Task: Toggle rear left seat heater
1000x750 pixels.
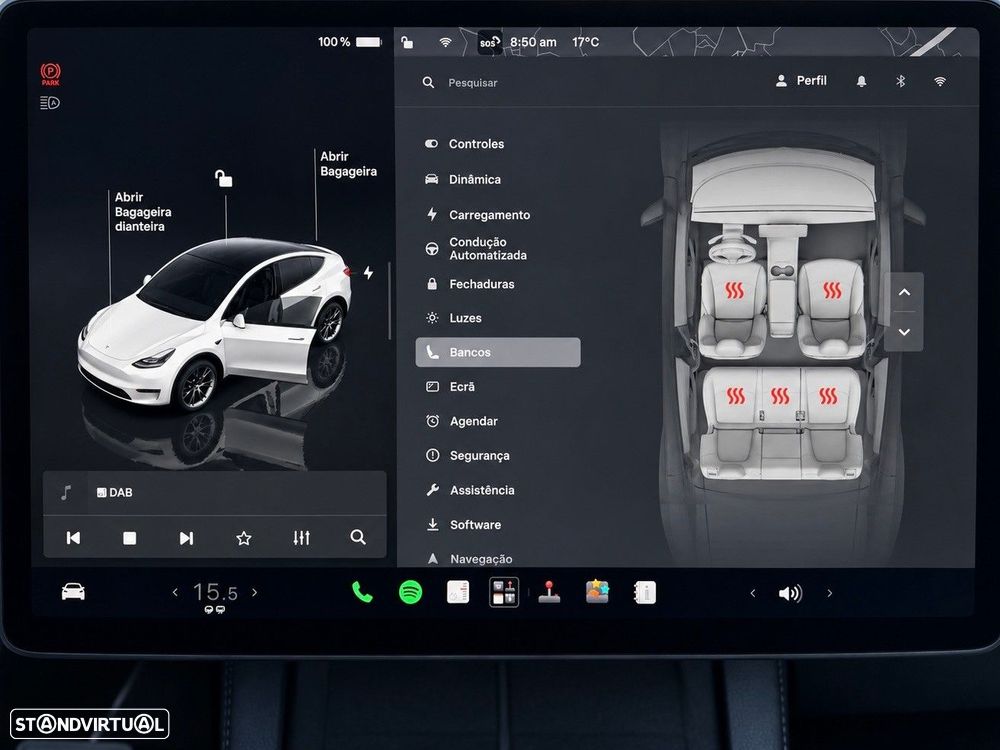Action: click(x=735, y=396)
